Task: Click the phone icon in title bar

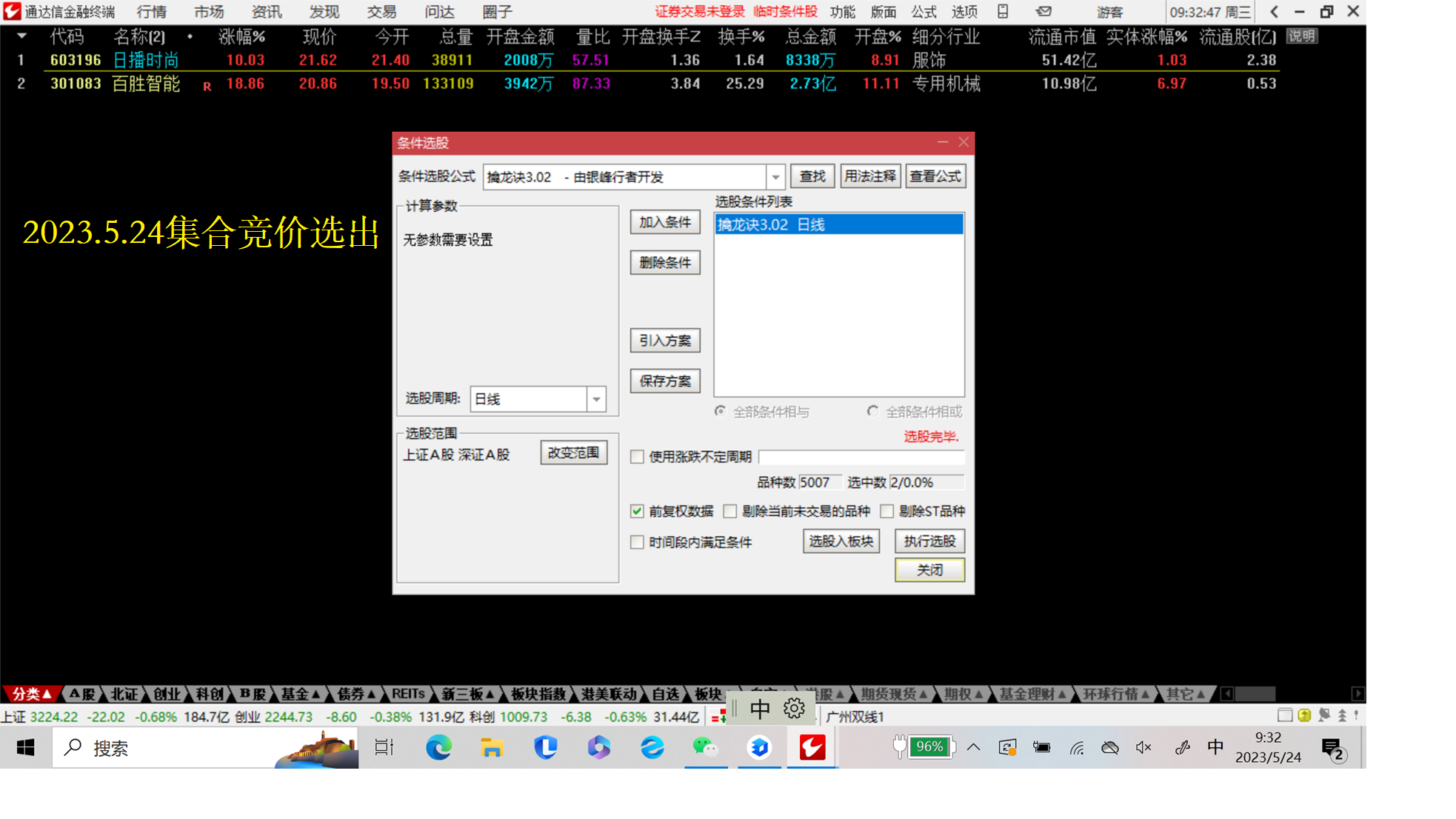Action: click(1003, 12)
